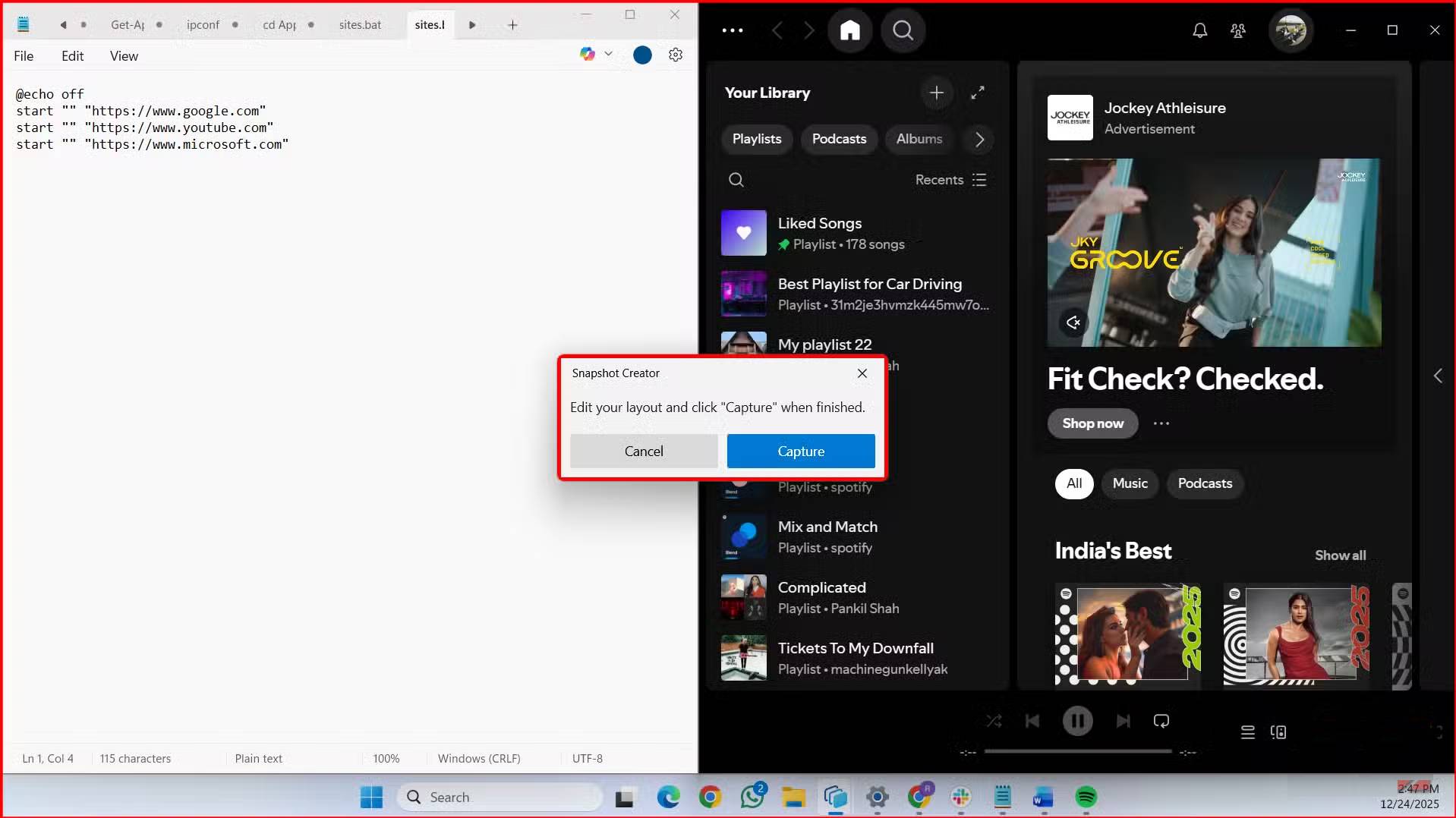Viewport: 1456px width, 818px height.
Task: Click the Shop now button
Action: coord(1092,423)
